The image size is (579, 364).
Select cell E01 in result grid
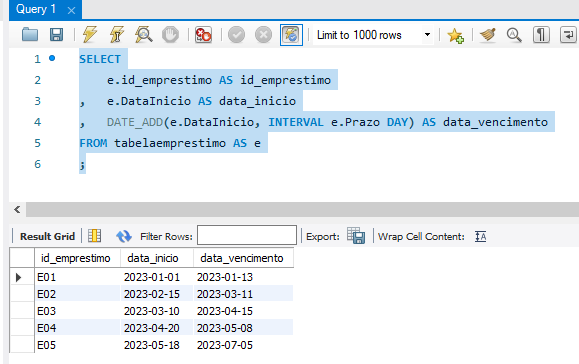pos(78,277)
